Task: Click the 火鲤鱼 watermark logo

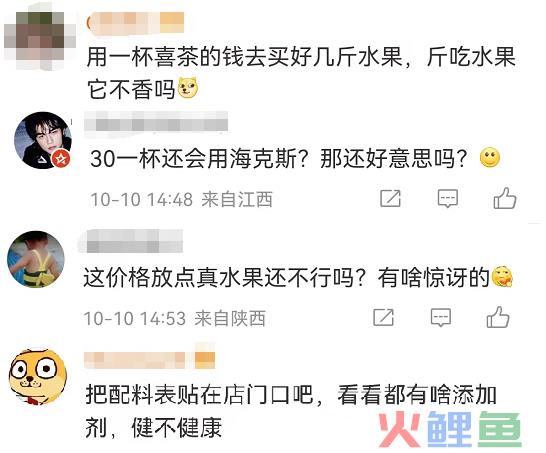Action: 450,430
